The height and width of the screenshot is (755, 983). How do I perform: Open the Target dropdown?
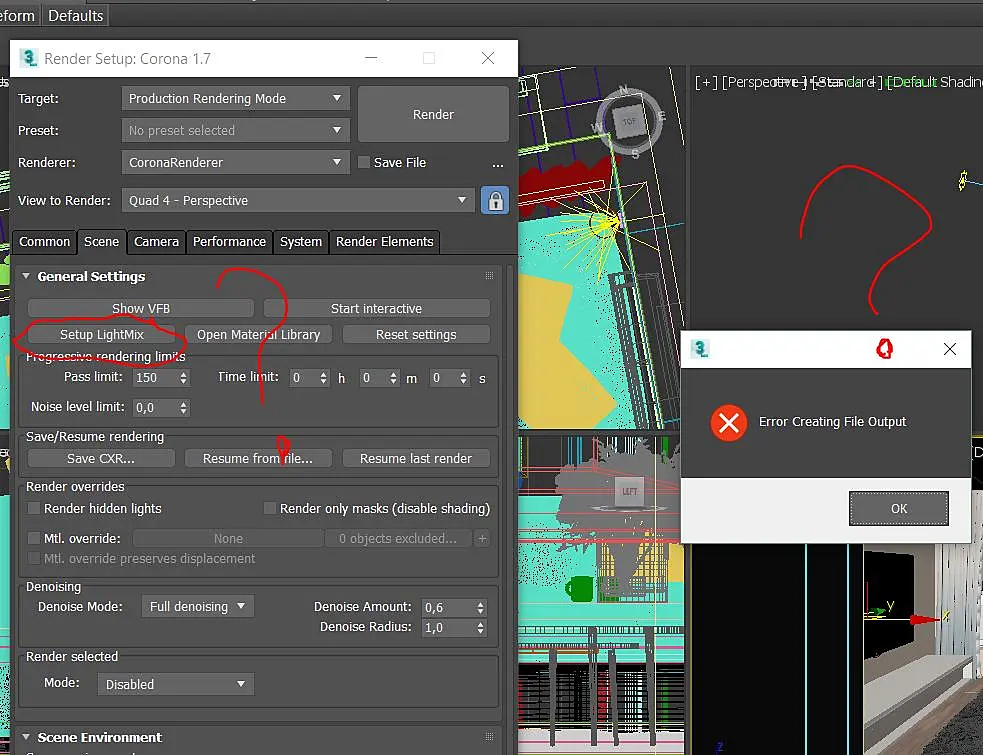click(x=235, y=98)
